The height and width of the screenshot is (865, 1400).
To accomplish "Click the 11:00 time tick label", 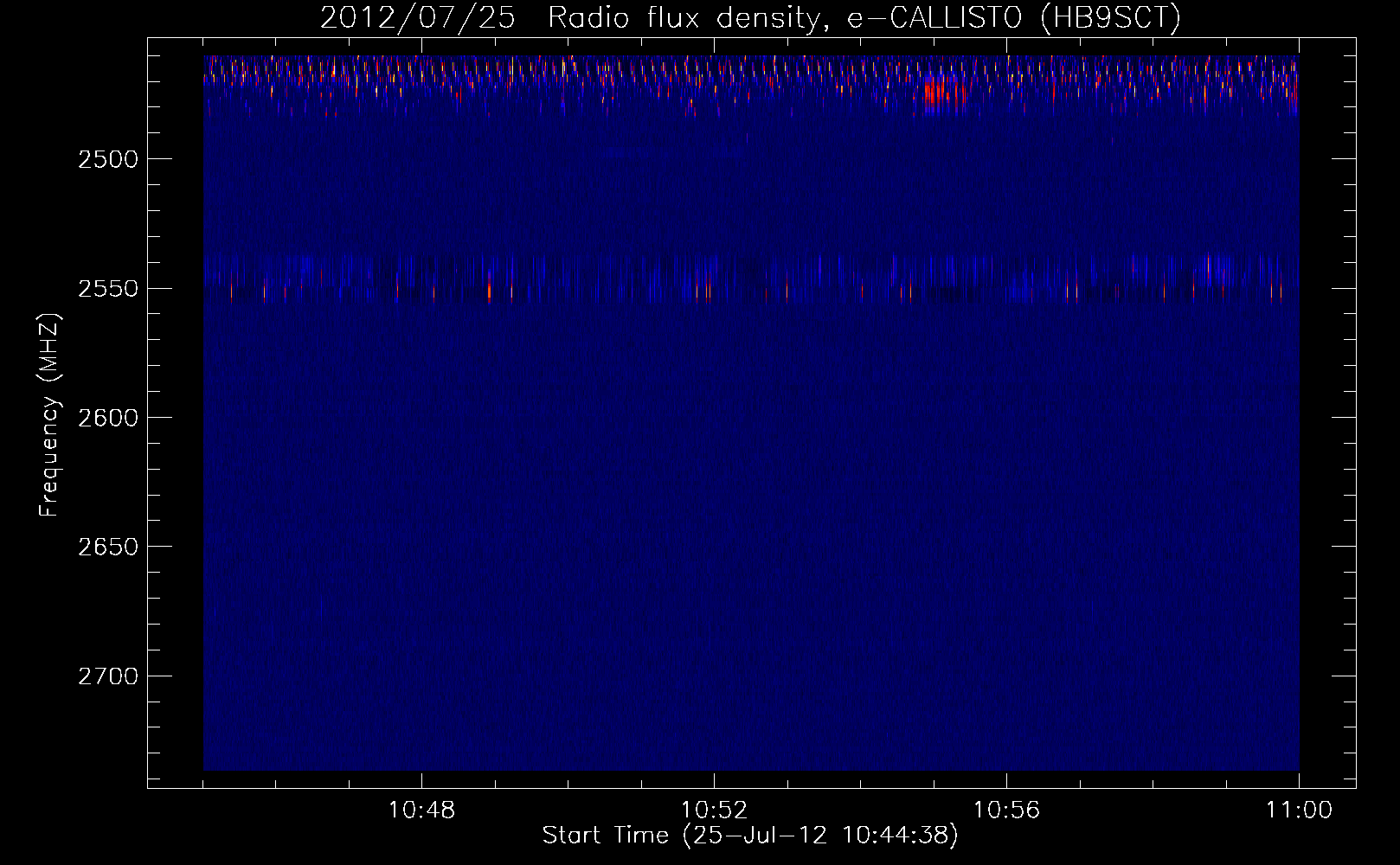I will point(1299,811).
